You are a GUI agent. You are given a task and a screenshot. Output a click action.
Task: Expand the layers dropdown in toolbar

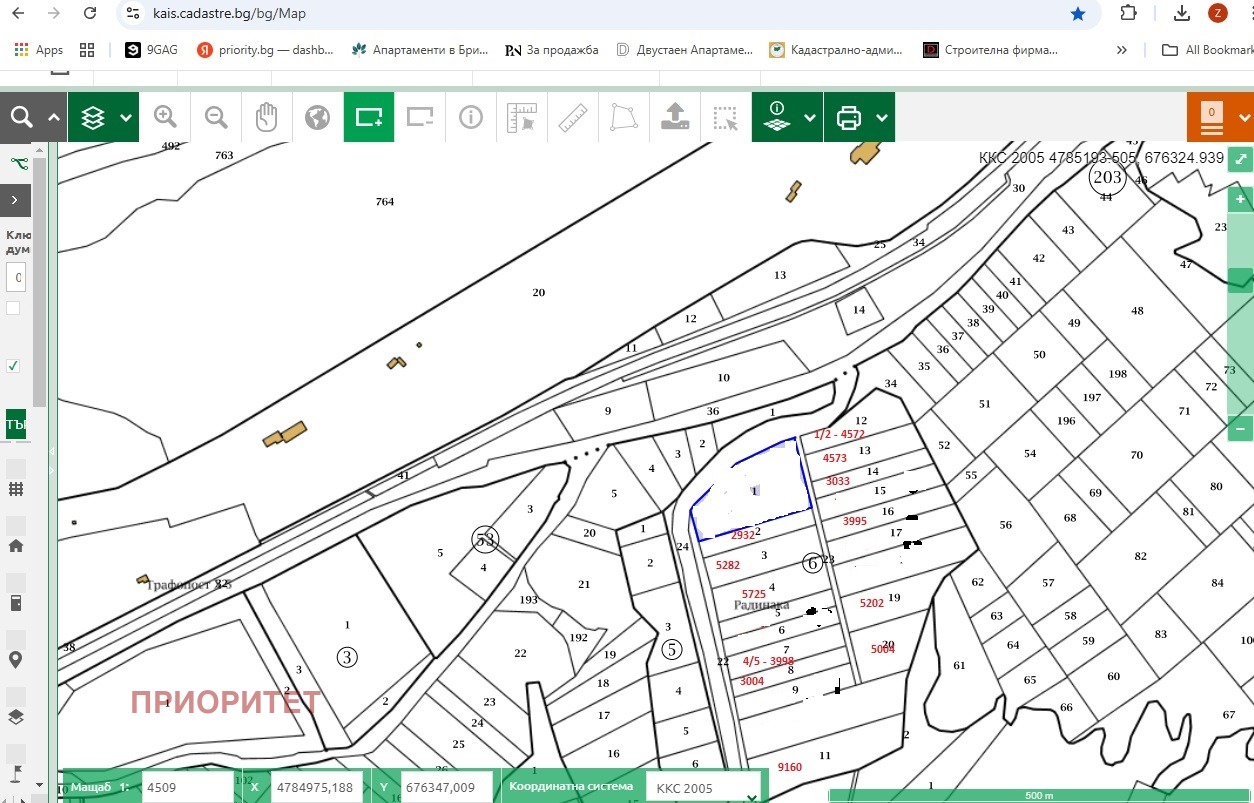coord(125,118)
